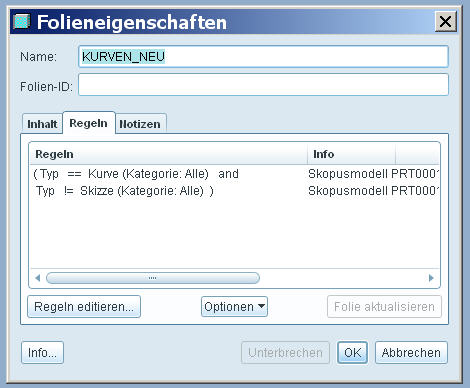Image resolution: width=470 pixels, height=388 pixels.
Task: Open the Regeln editieren dialog
Action: click(84, 307)
